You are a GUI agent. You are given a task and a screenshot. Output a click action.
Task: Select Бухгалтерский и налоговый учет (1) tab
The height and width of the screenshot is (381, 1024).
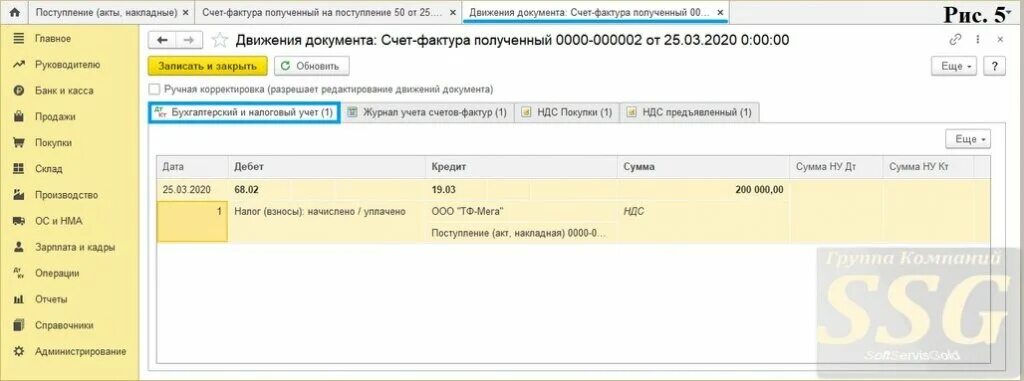[x=244, y=112]
